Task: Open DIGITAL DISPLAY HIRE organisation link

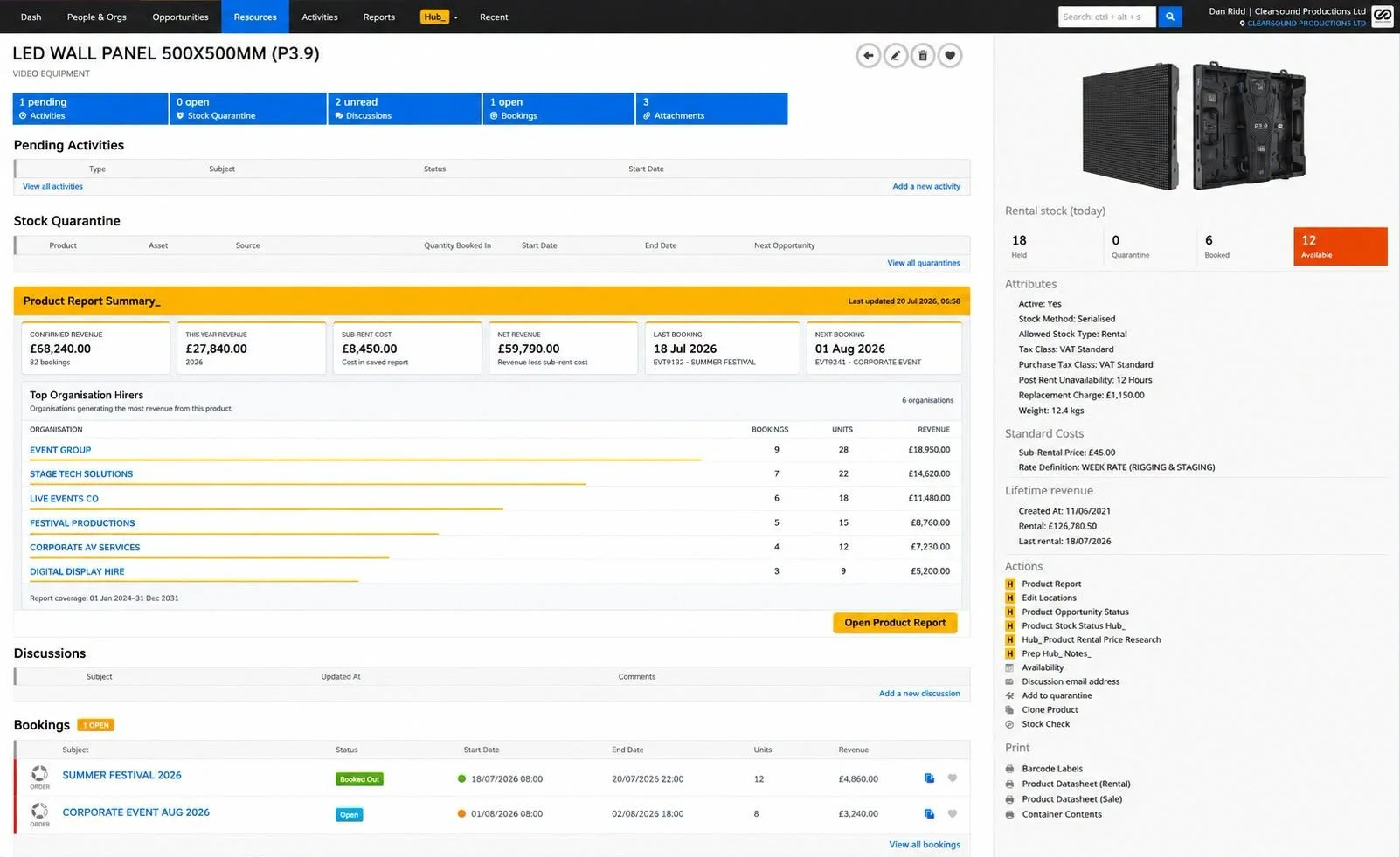Action: click(77, 572)
